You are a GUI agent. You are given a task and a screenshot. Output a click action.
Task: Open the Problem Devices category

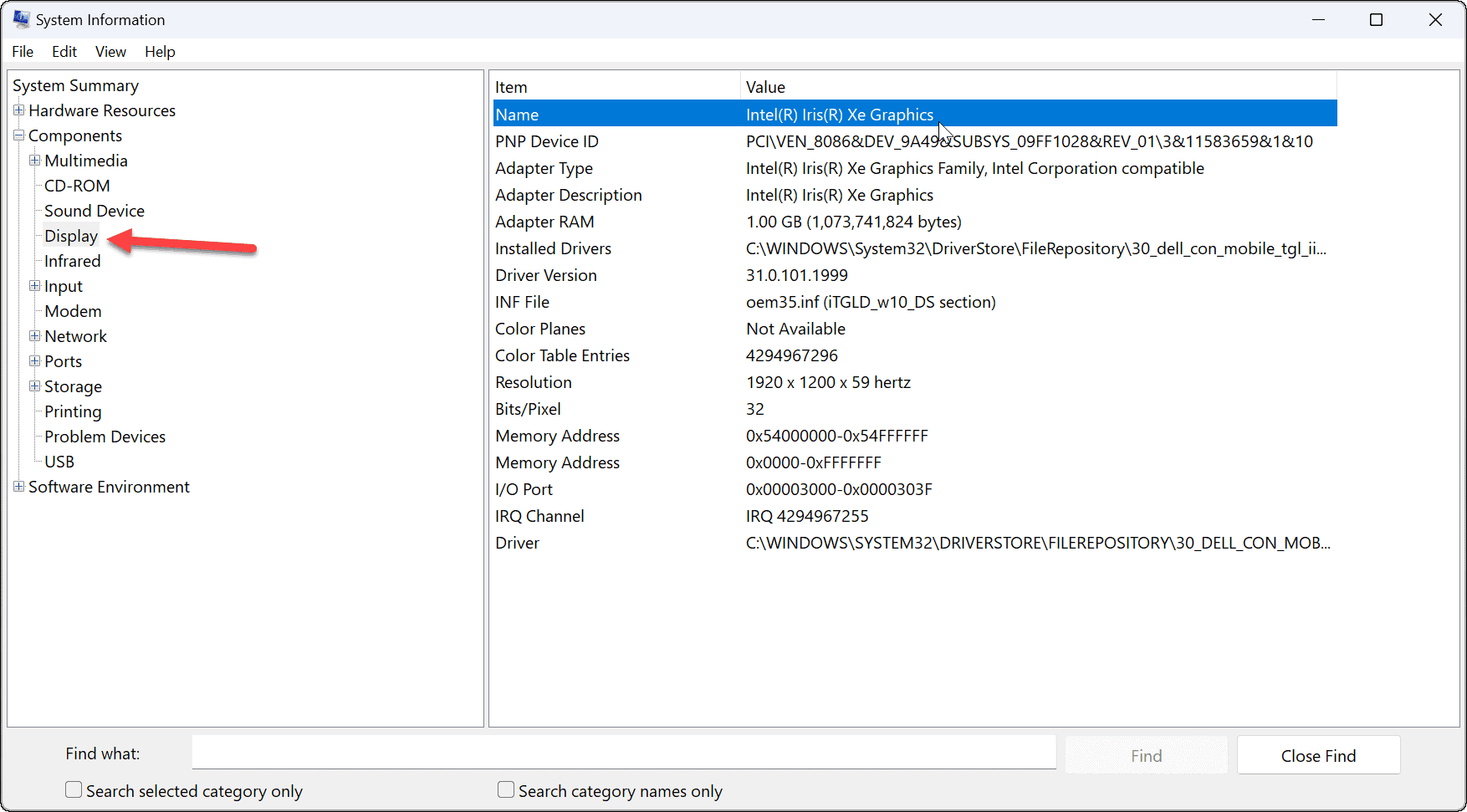click(x=104, y=436)
